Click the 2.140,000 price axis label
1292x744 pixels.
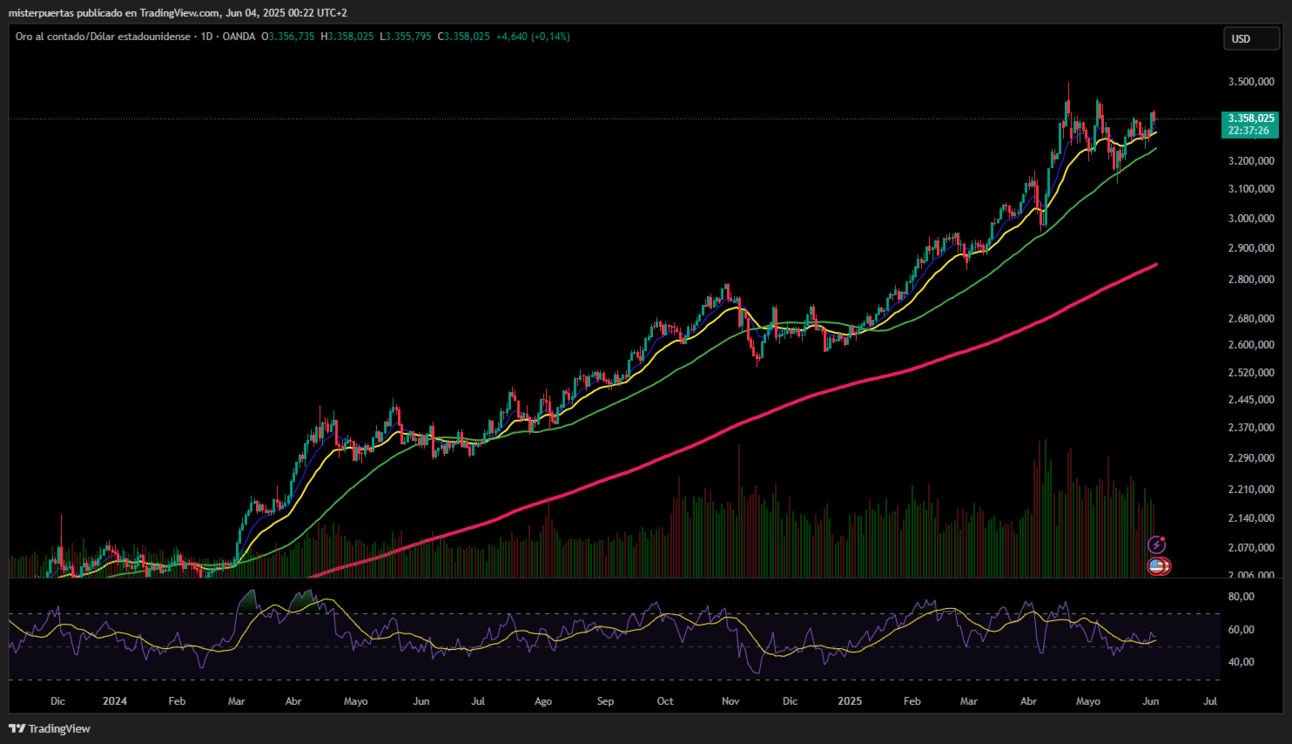(x=1250, y=518)
